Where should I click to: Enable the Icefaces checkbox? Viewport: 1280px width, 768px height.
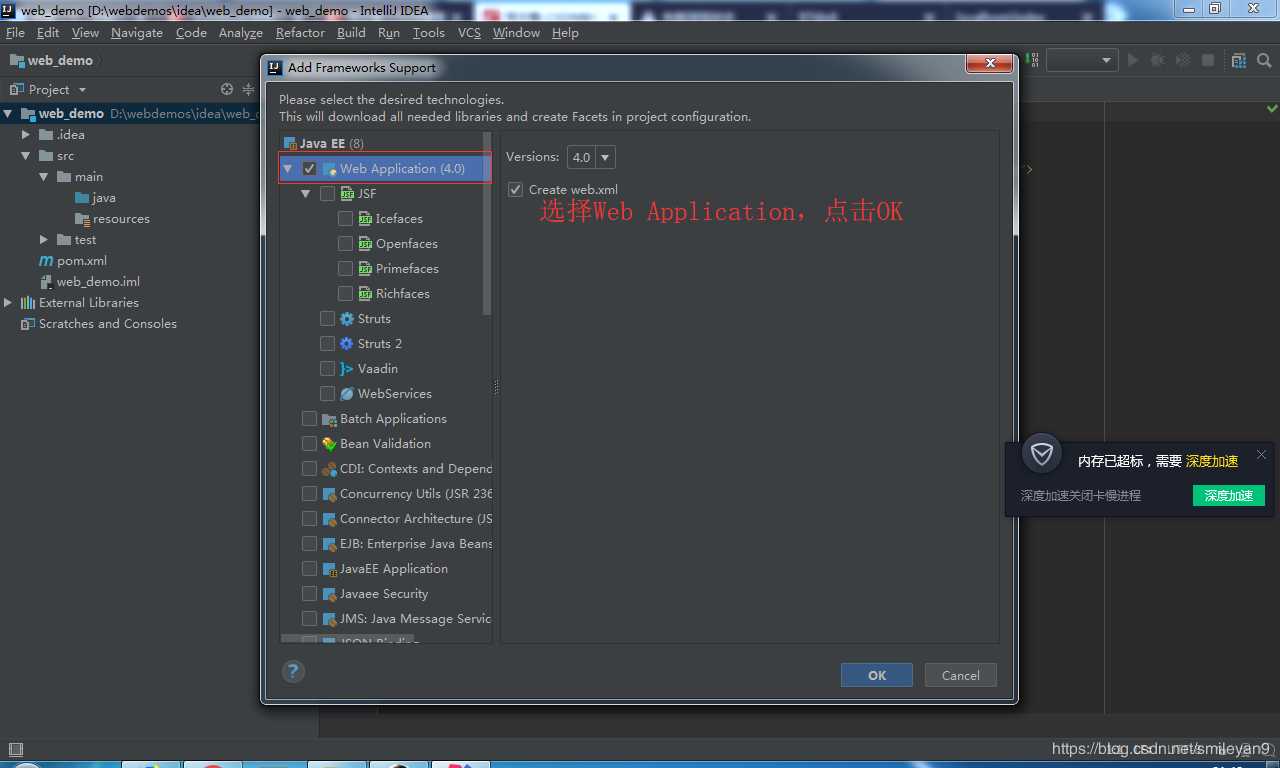345,219
